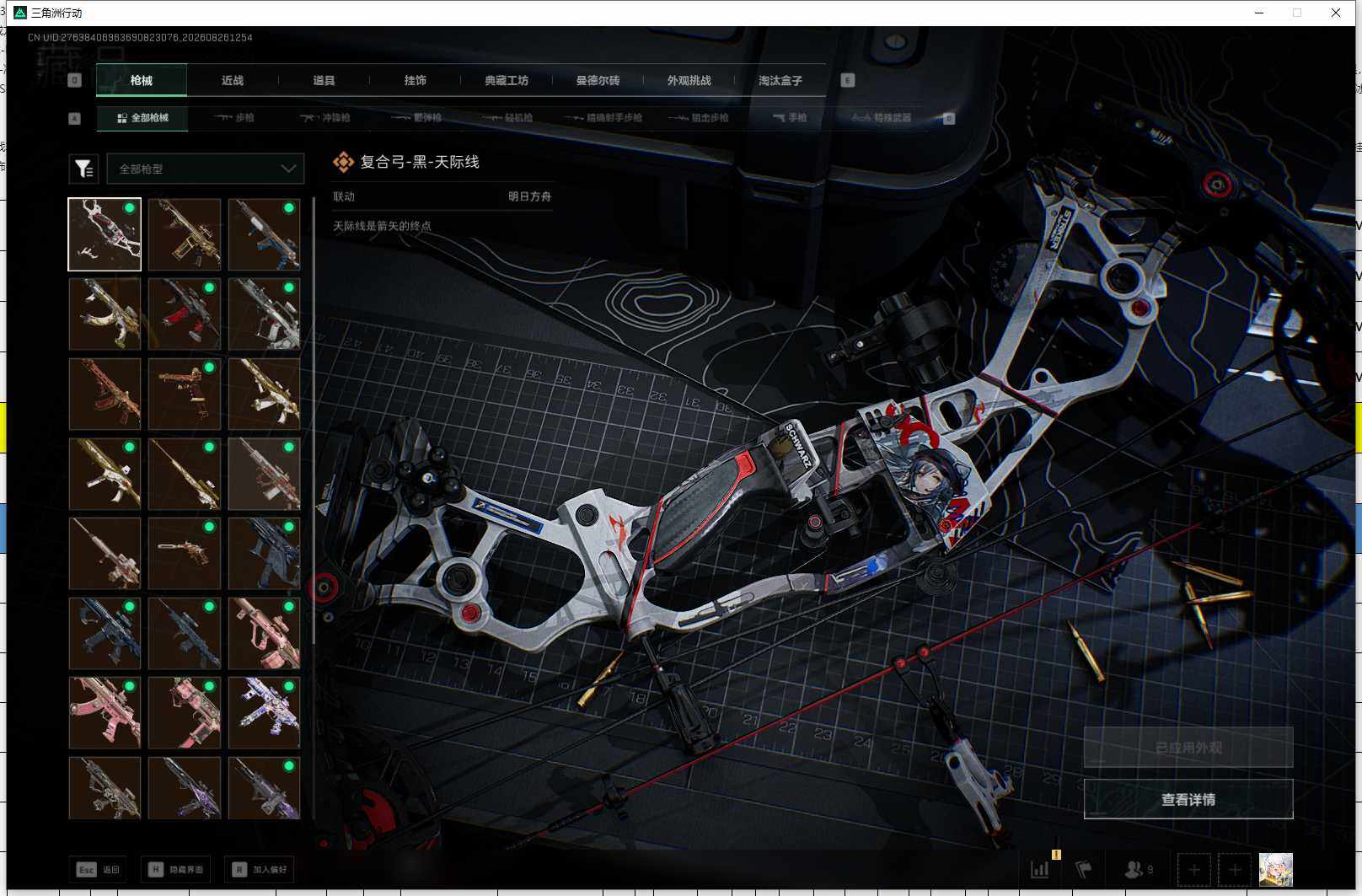Filter by 精确射手步枪 sub-tab
This screenshot has width=1362, height=896.
click(x=603, y=118)
